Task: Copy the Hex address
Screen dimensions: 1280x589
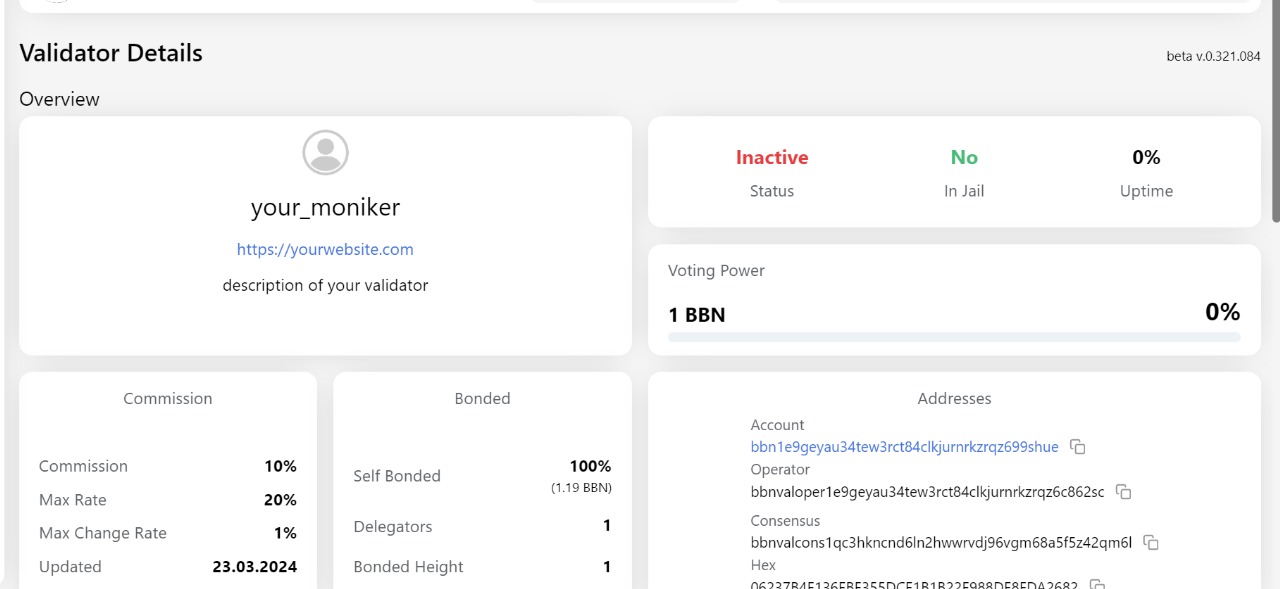Action: 1096,585
